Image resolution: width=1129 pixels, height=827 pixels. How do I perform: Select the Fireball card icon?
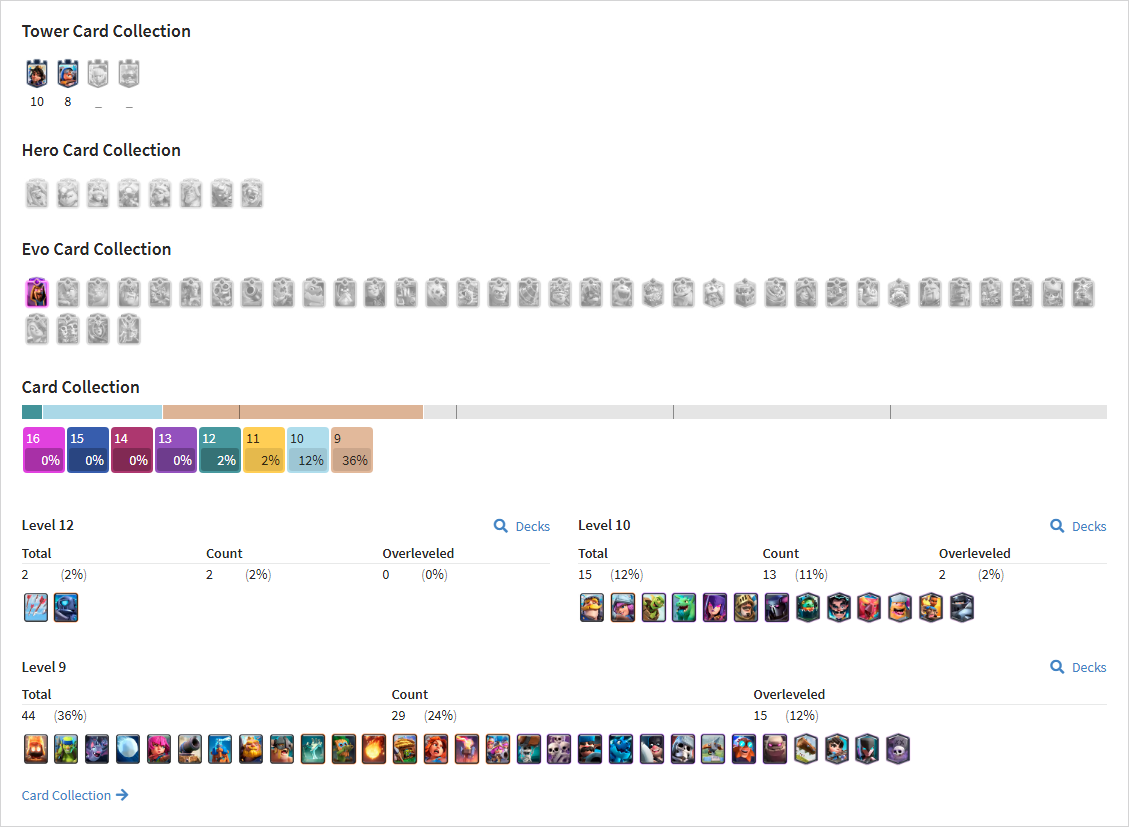tap(374, 749)
